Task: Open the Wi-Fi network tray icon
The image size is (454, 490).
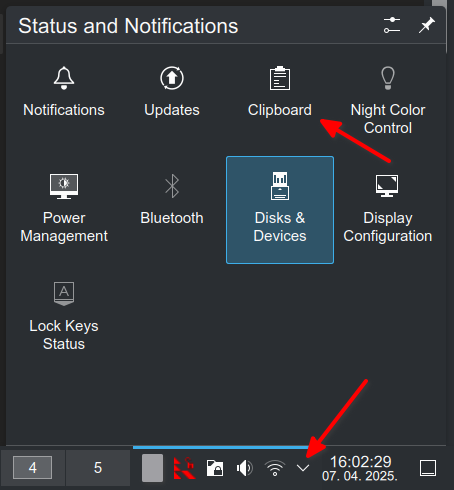Action: pyautogui.click(x=275, y=468)
